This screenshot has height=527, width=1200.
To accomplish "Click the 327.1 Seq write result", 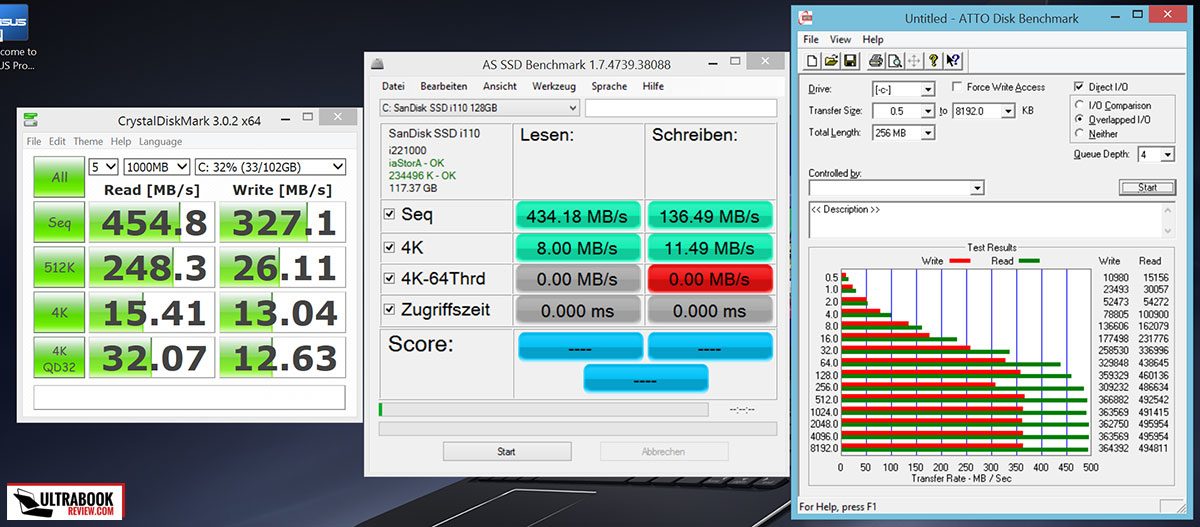I will pyautogui.click(x=283, y=223).
